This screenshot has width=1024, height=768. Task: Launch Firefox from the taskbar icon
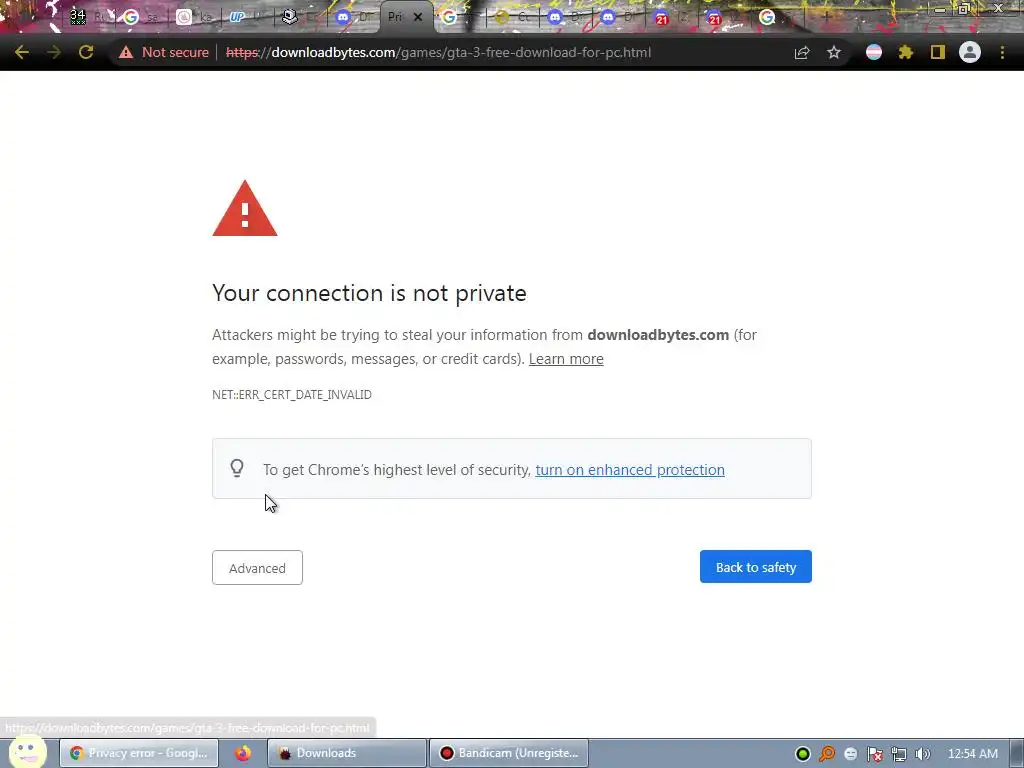coord(242,753)
